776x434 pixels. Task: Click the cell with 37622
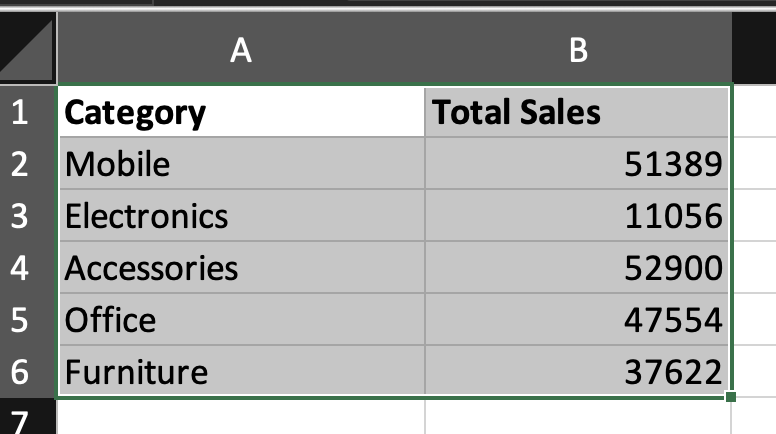[578, 372]
